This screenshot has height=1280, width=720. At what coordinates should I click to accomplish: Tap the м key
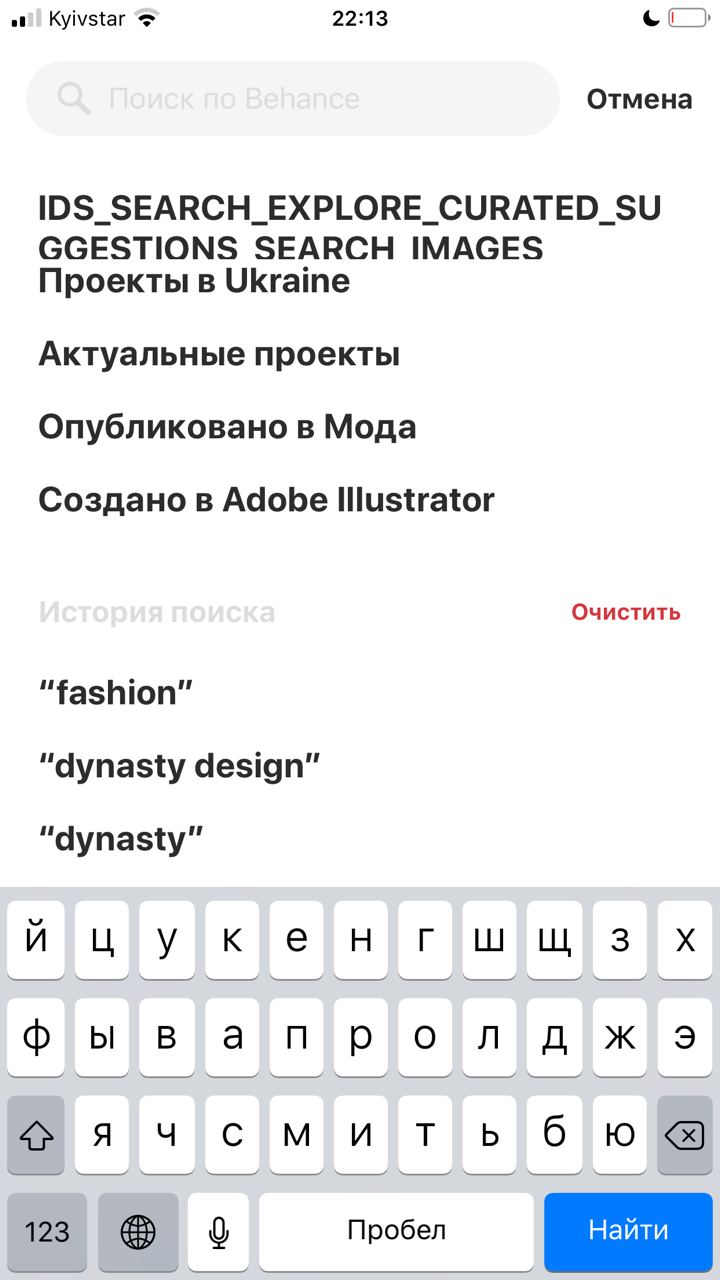point(296,1135)
